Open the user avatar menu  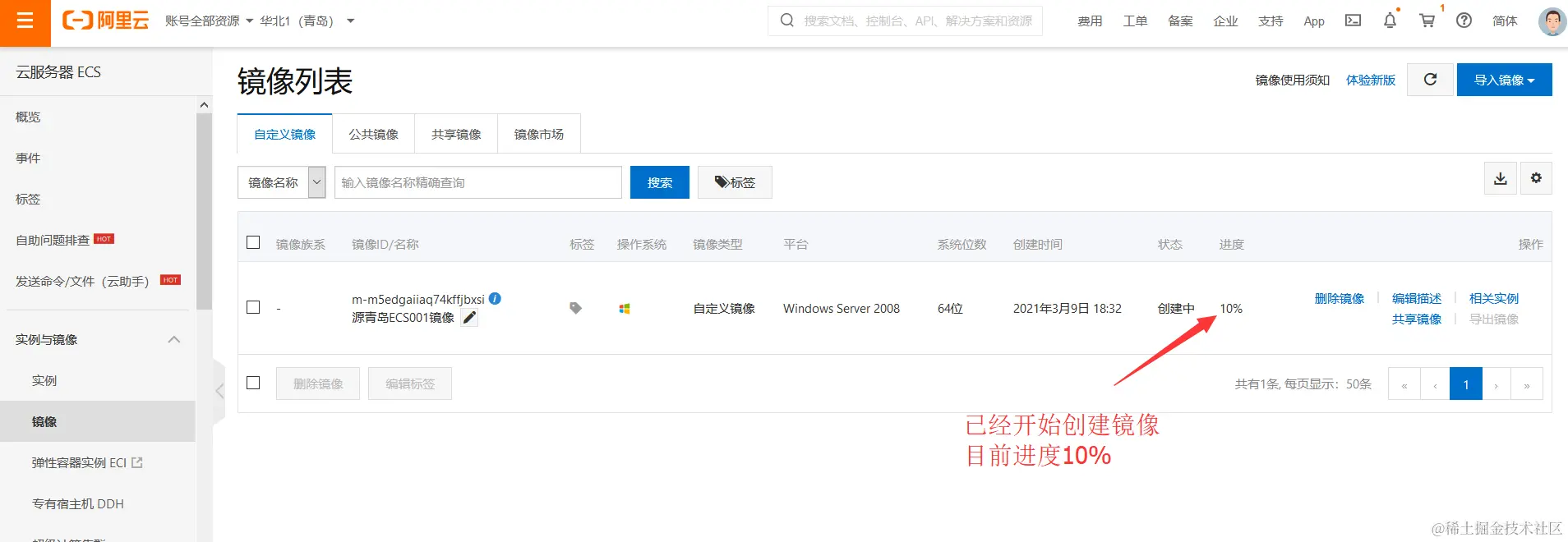click(x=1552, y=21)
